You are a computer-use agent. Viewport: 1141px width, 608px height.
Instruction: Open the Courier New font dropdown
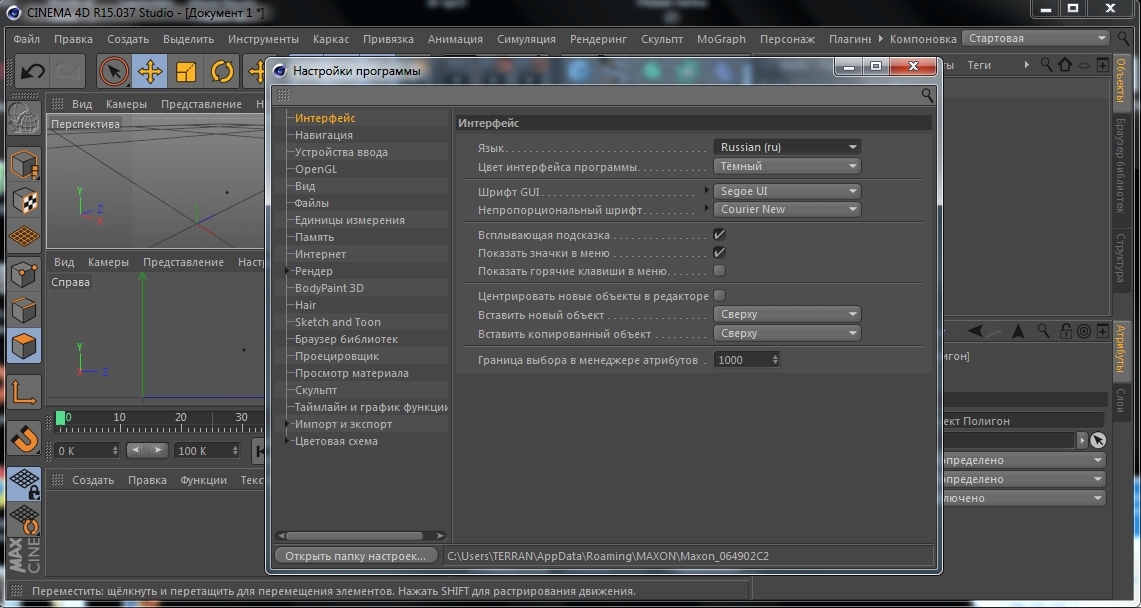(787, 209)
